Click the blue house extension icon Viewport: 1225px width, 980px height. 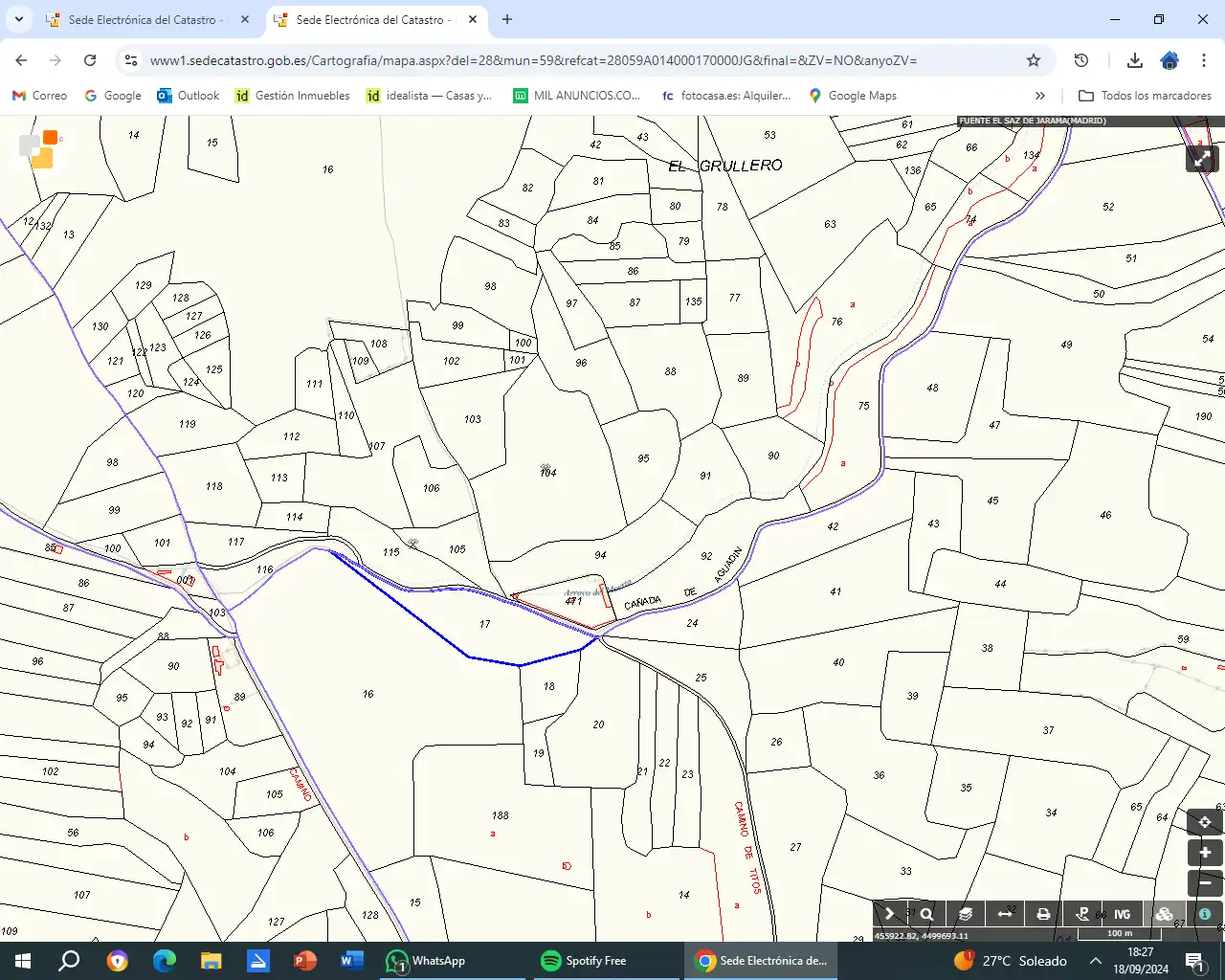pos(1169,60)
